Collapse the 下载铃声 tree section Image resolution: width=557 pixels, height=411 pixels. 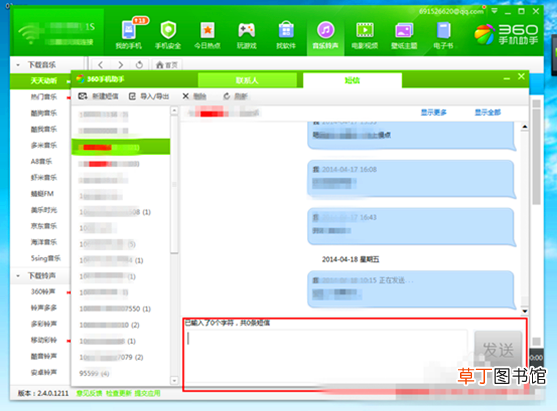click(18, 276)
